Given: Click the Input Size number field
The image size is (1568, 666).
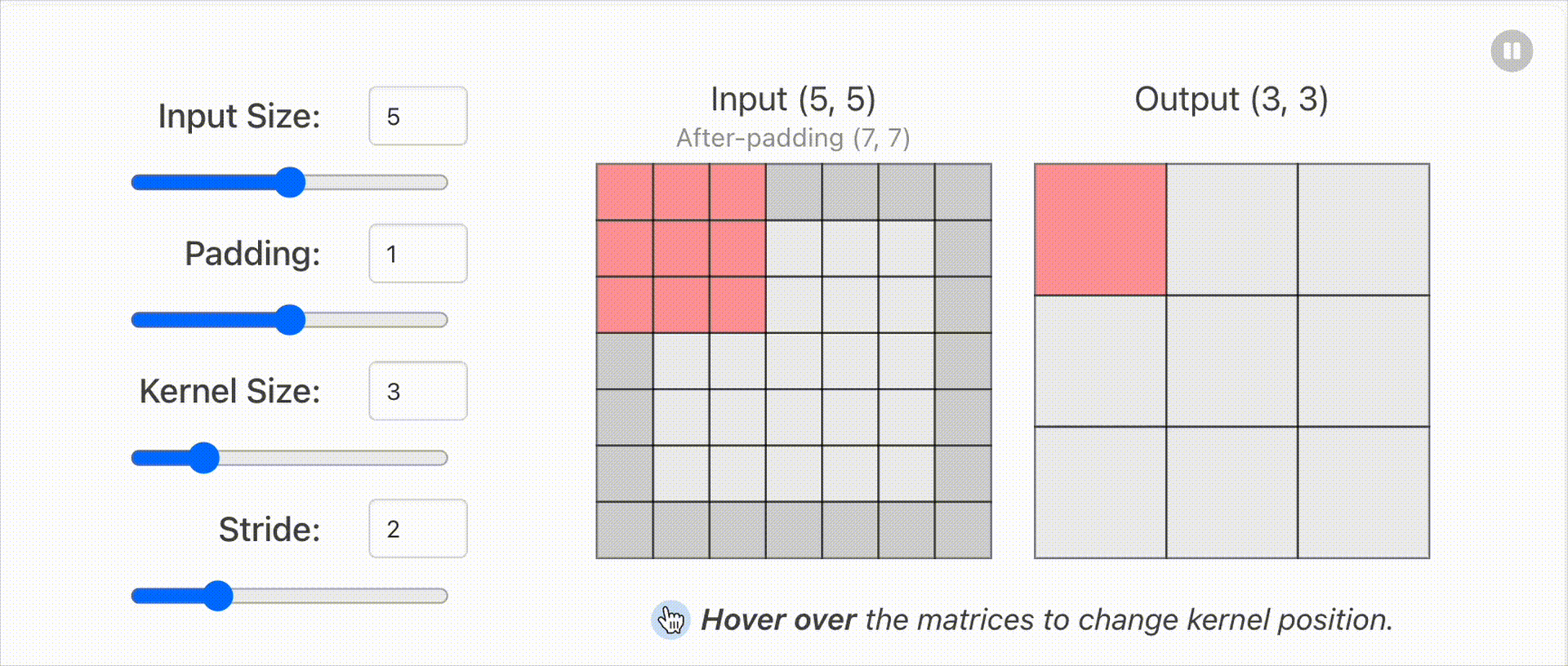Looking at the screenshot, I should click(x=418, y=116).
